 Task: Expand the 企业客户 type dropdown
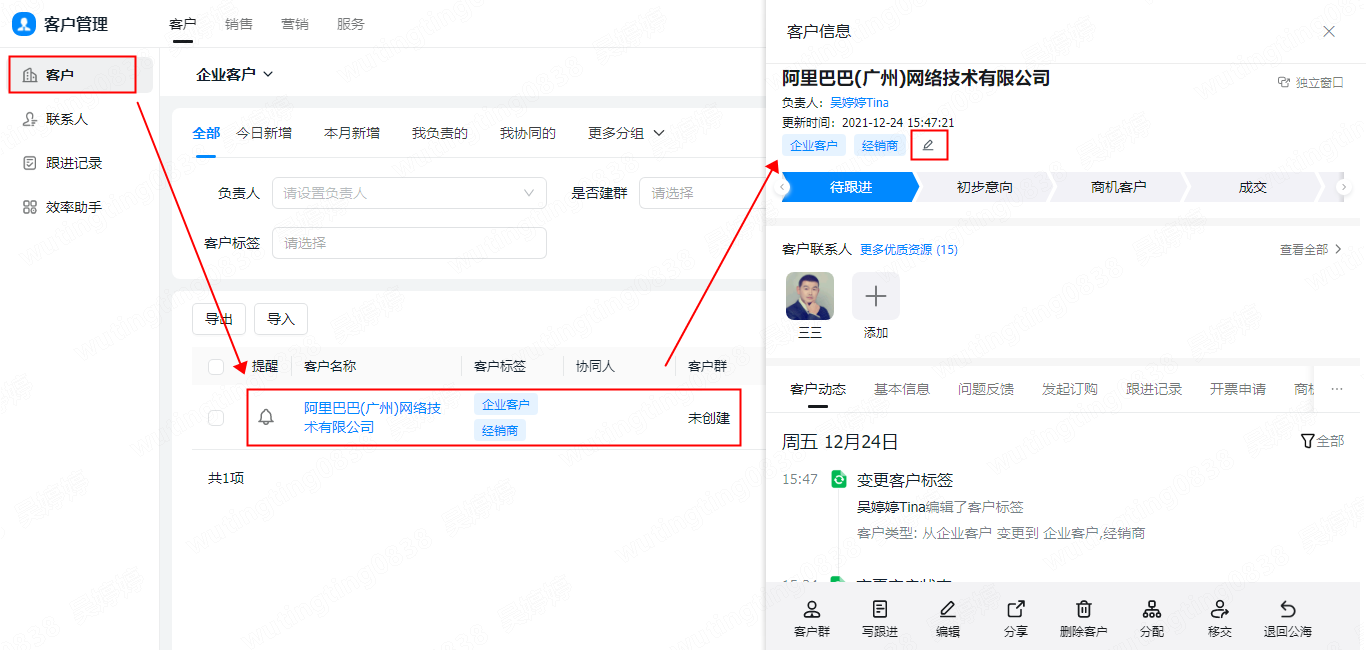click(235, 74)
